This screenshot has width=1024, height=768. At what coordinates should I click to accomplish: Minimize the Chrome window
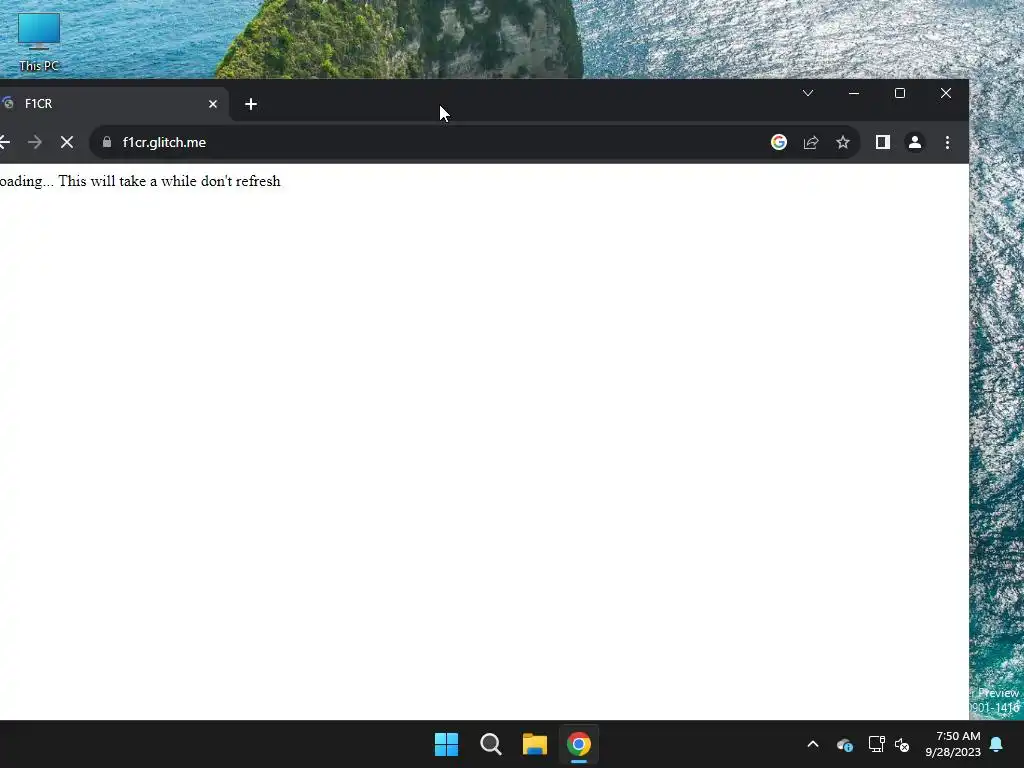tap(854, 93)
